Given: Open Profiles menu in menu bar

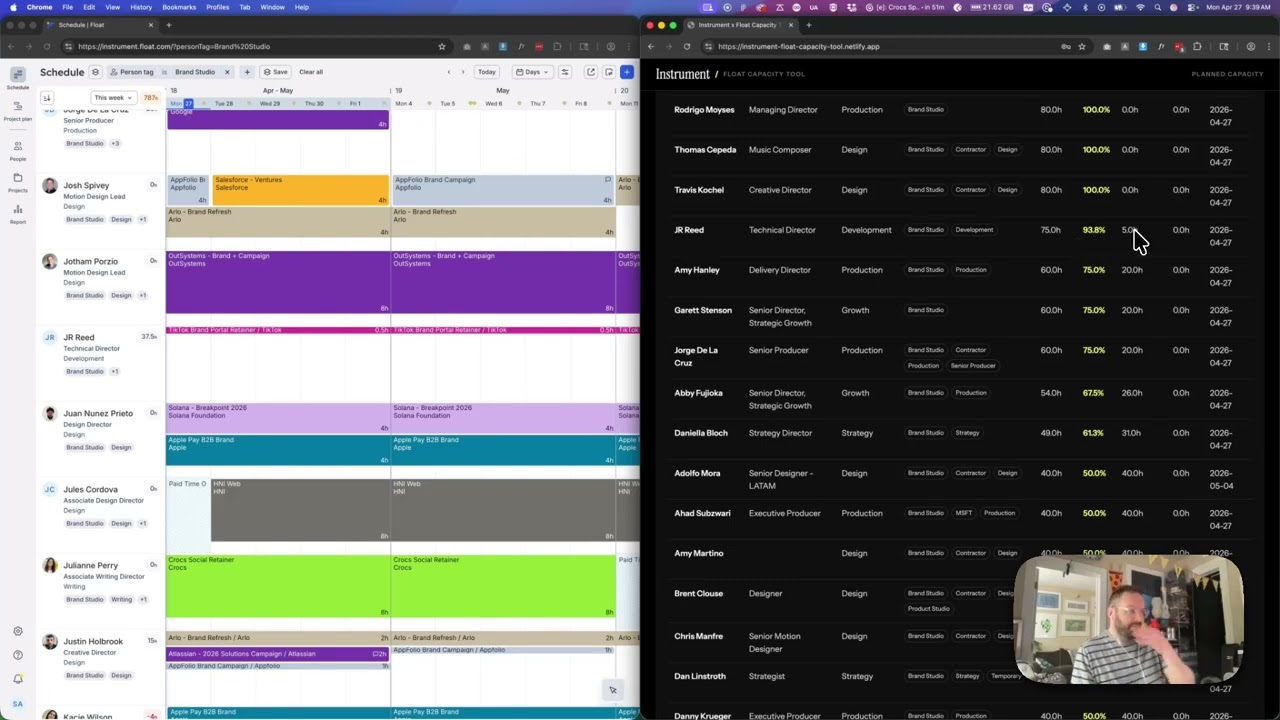Looking at the screenshot, I should pos(217,7).
